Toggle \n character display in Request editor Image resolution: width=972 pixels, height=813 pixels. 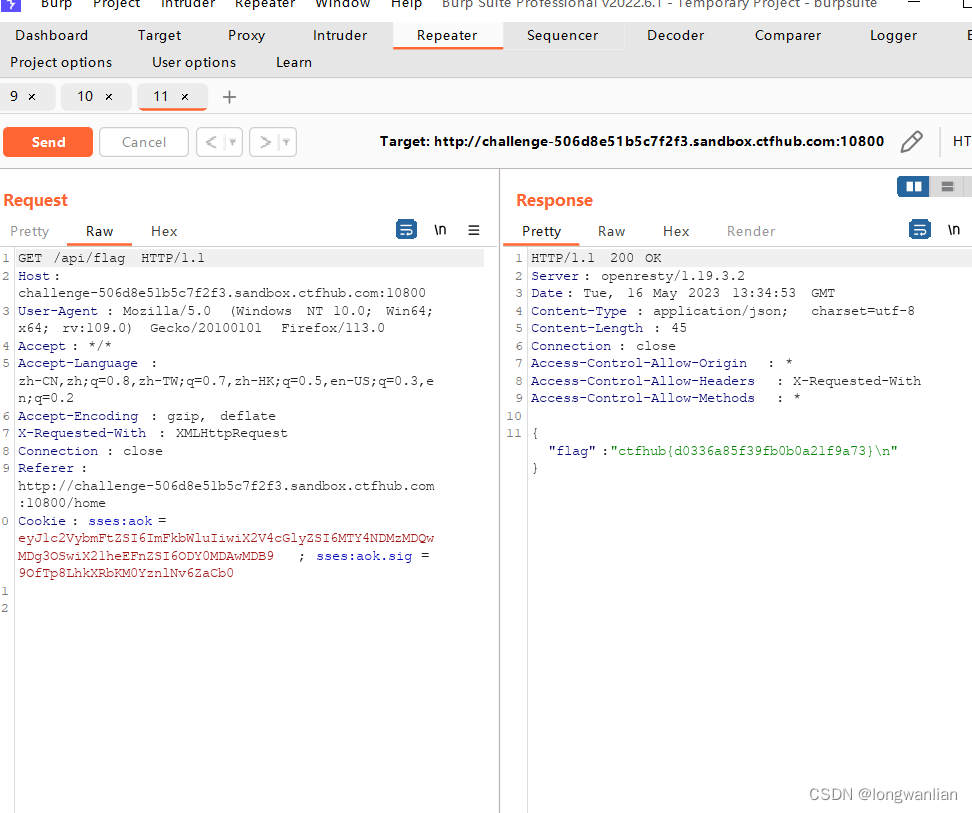440,229
